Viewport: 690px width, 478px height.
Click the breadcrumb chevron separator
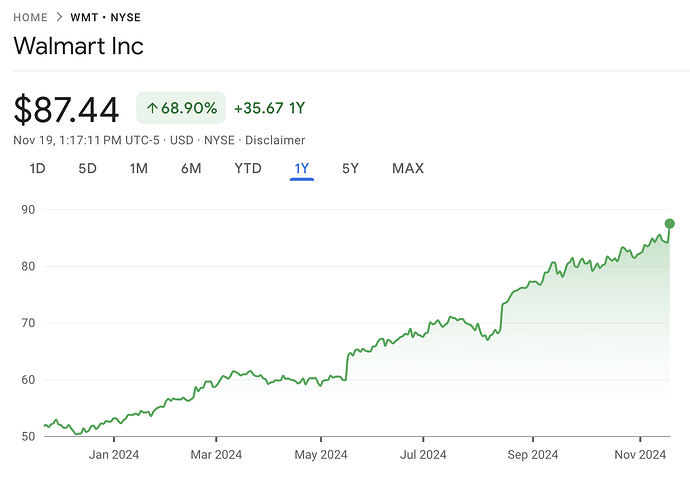point(59,17)
